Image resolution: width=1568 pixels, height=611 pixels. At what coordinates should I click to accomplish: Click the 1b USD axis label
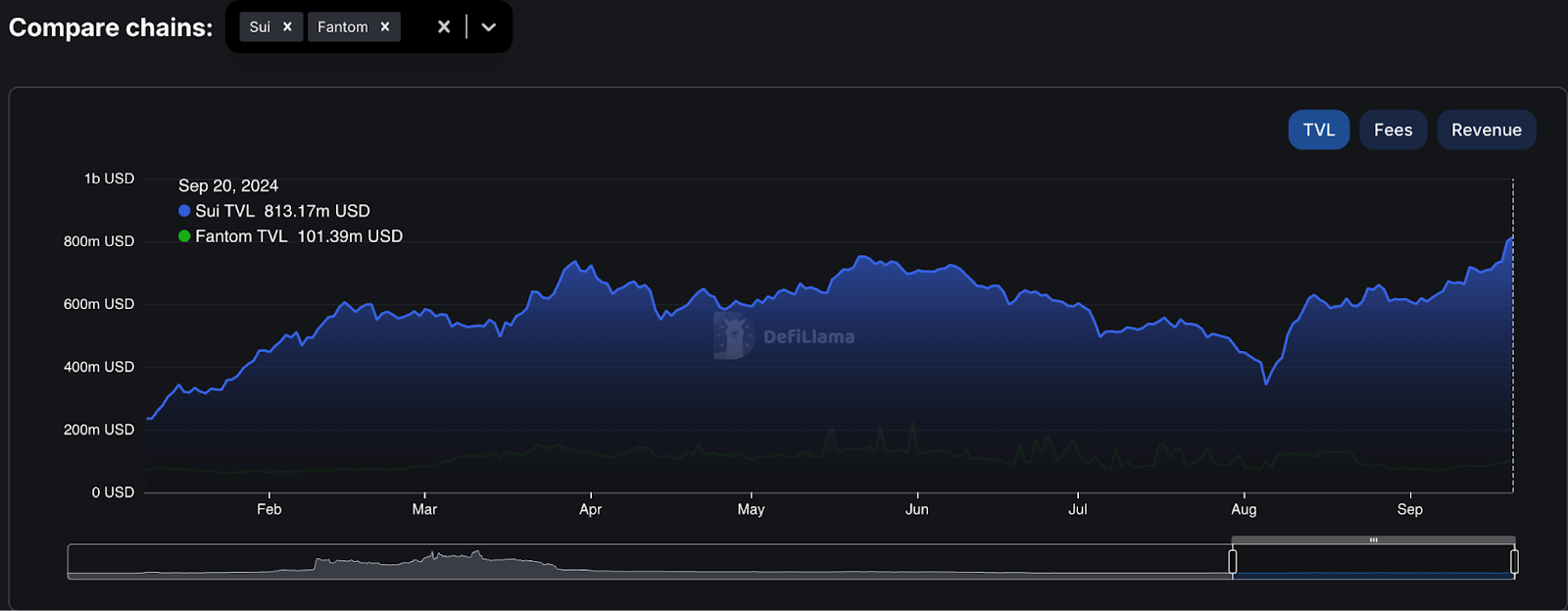click(109, 178)
